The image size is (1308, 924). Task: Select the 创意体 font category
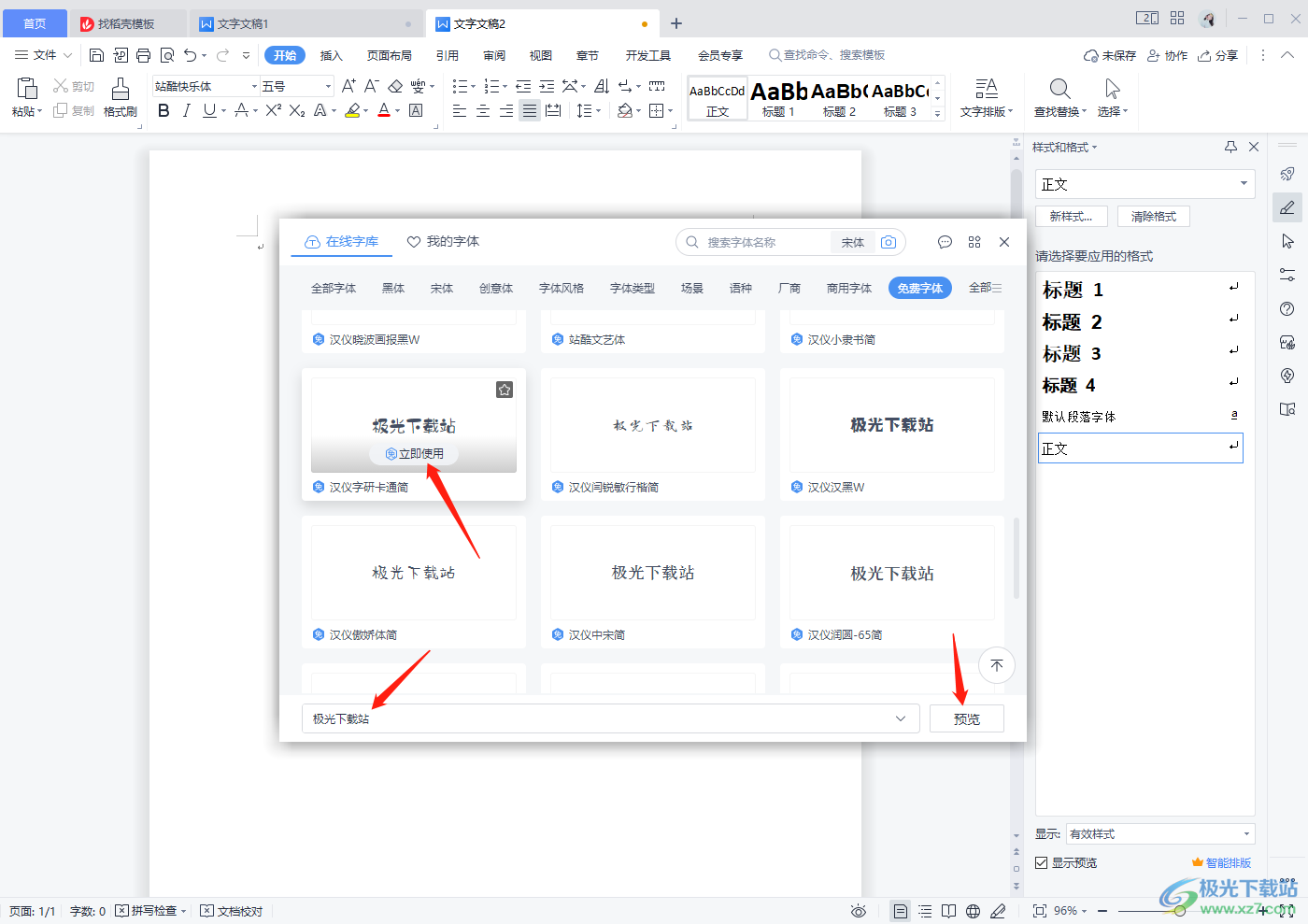coord(496,288)
